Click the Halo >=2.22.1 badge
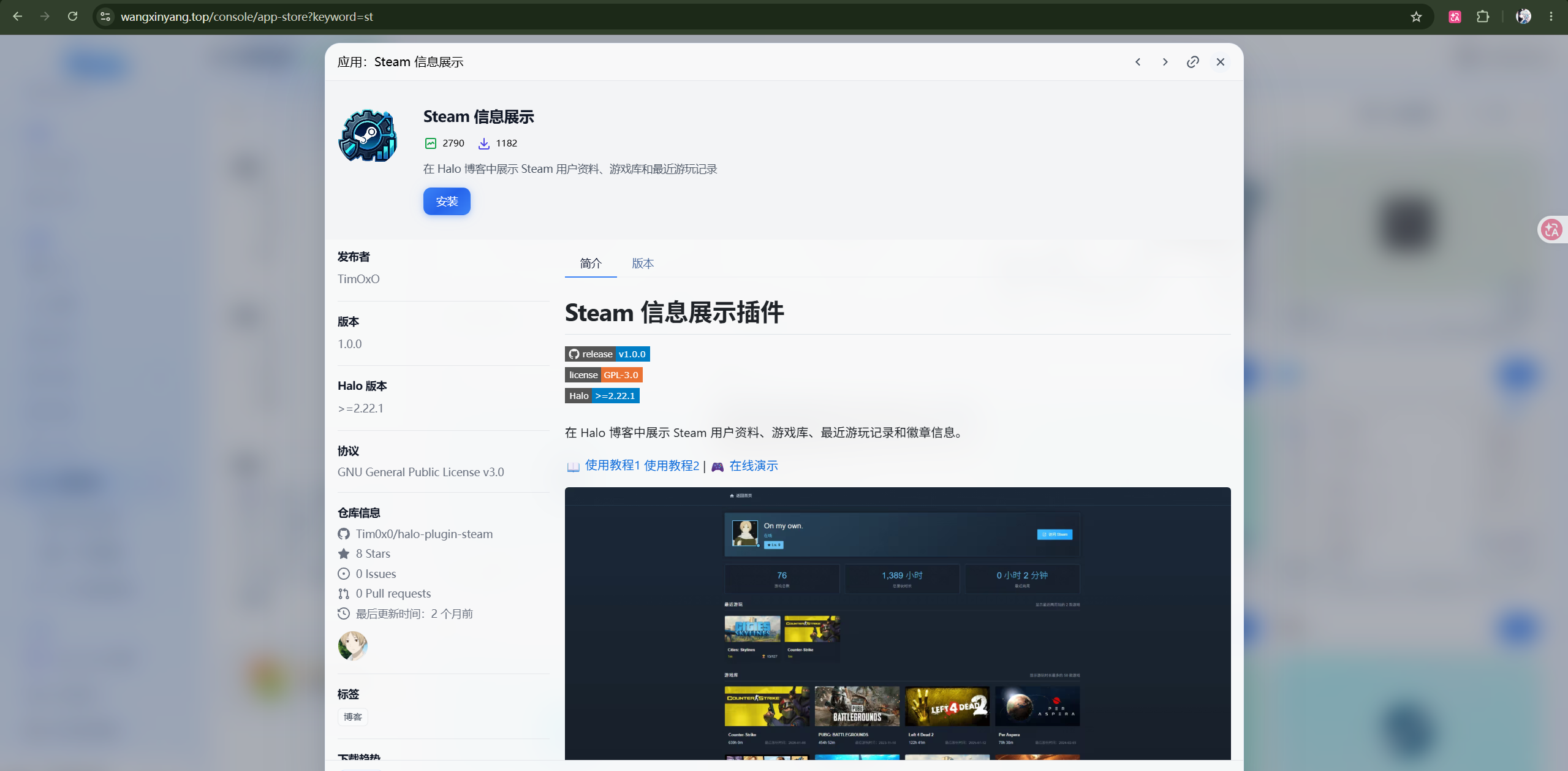Viewport: 1568px width, 771px height. coord(602,396)
